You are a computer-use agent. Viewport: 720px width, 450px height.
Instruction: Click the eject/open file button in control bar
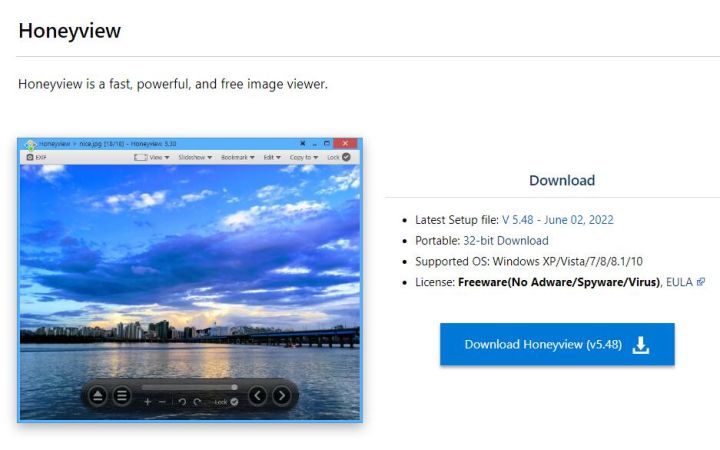(x=97, y=395)
